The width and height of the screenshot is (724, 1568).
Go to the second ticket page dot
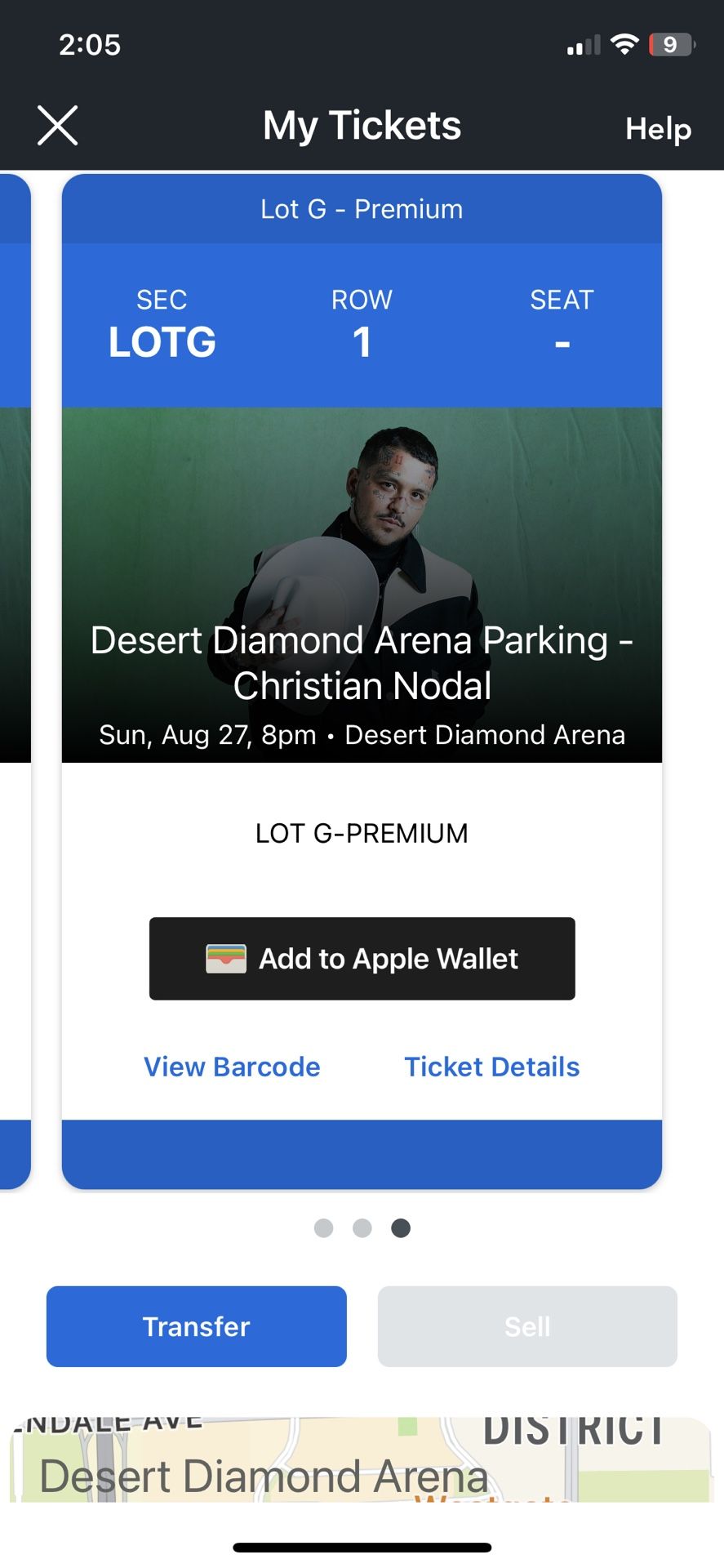click(362, 1228)
